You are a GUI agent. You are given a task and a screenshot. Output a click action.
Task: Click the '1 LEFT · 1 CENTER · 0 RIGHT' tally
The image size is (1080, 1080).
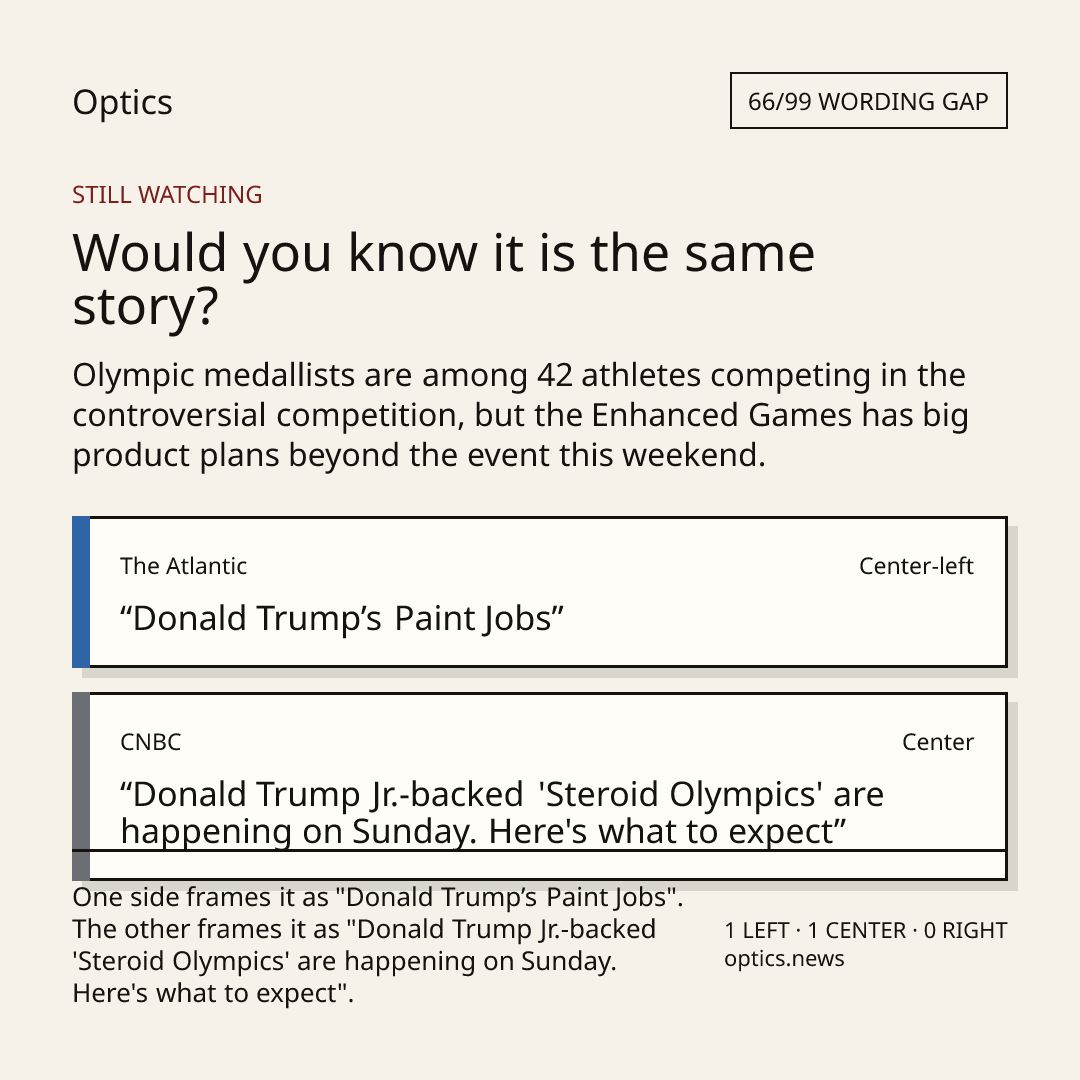tap(866, 931)
